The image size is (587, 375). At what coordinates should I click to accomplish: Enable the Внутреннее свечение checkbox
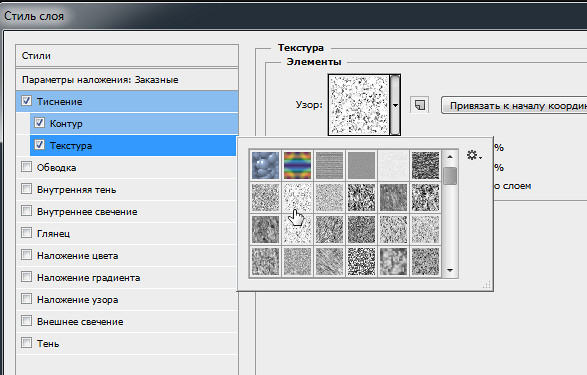pyautogui.click(x=26, y=211)
